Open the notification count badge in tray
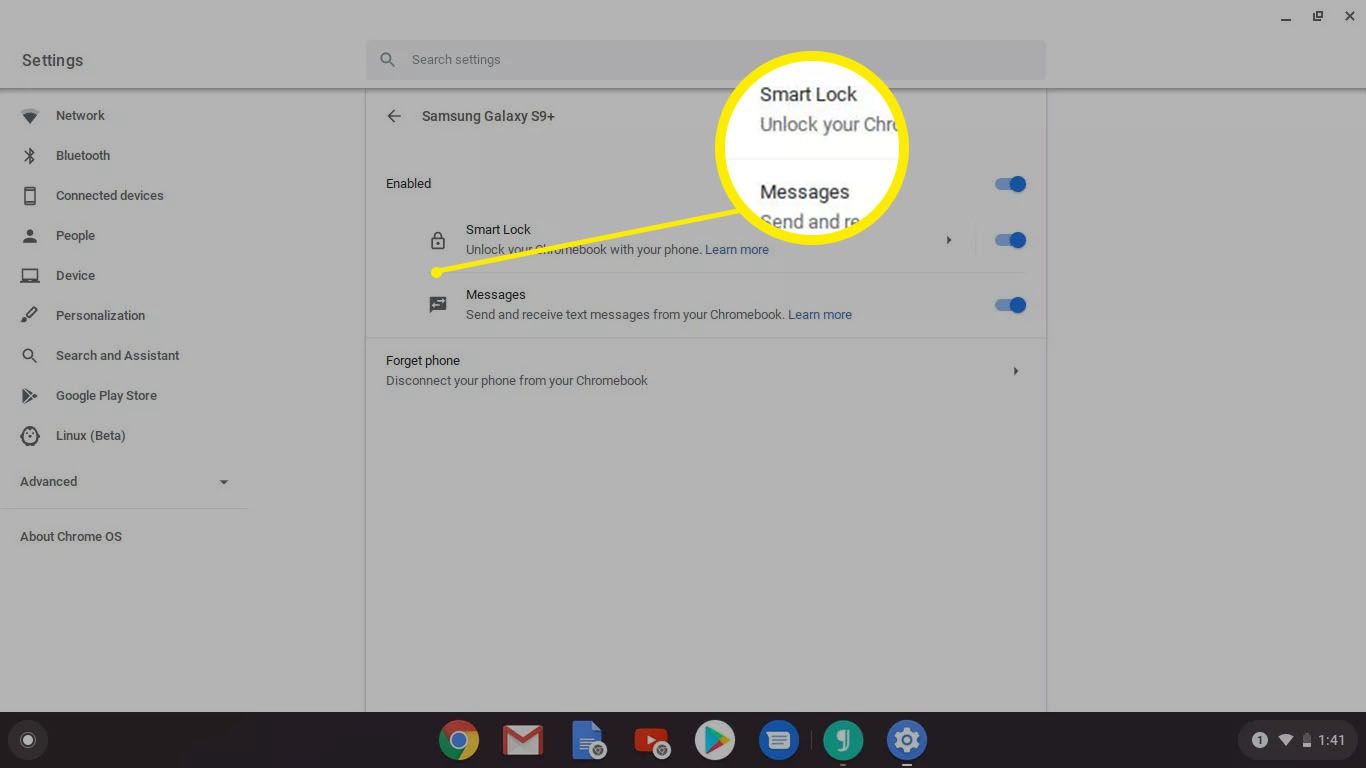 point(1260,740)
